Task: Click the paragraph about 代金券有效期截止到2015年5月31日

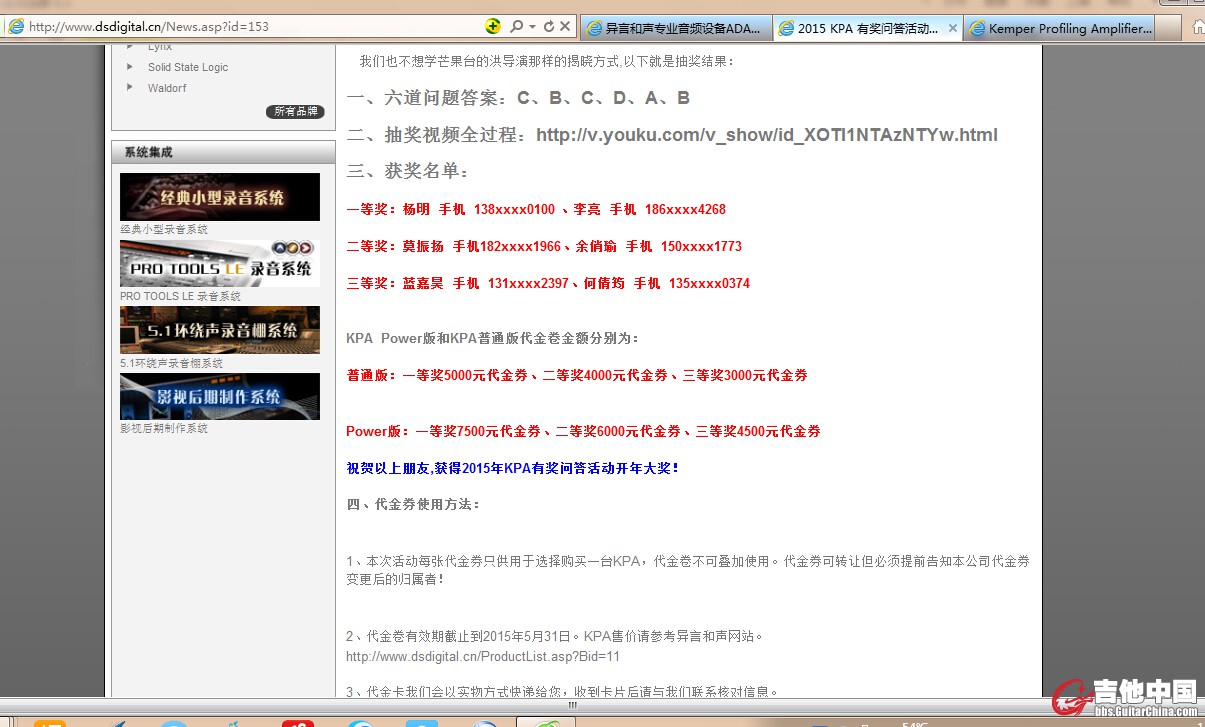Action: [x=555, y=635]
